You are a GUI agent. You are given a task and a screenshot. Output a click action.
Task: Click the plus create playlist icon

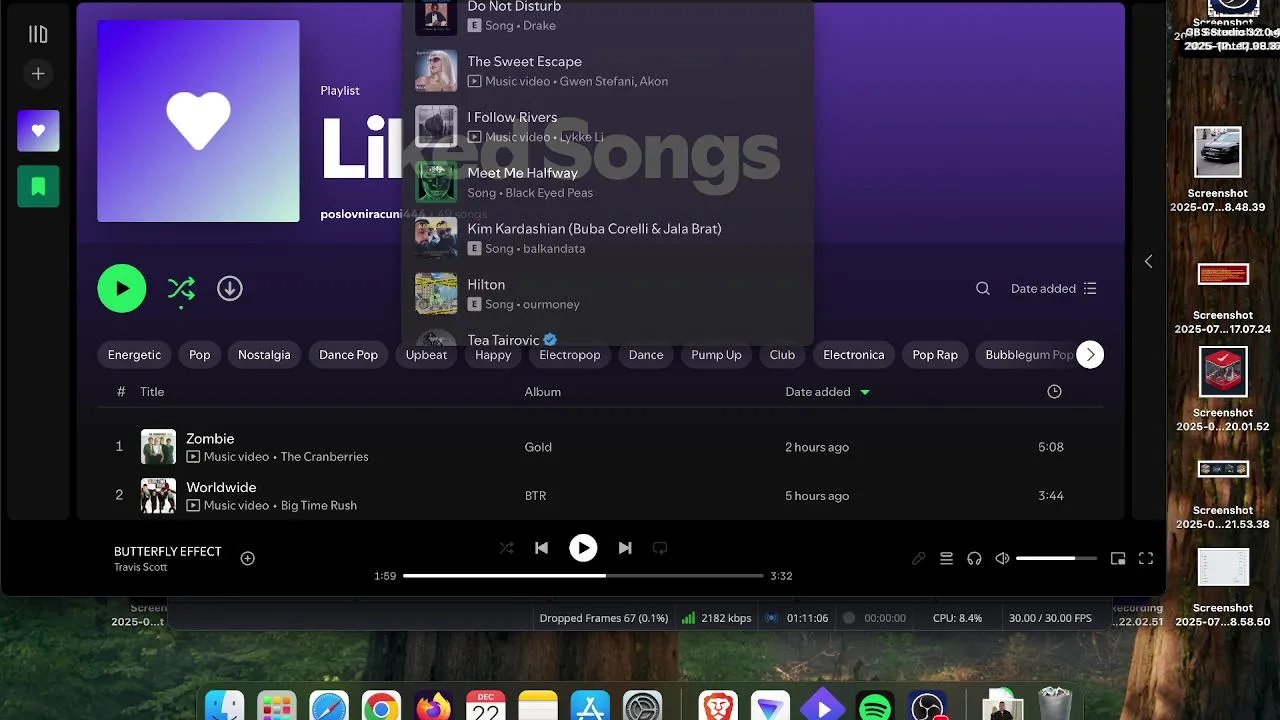tap(38, 73)
